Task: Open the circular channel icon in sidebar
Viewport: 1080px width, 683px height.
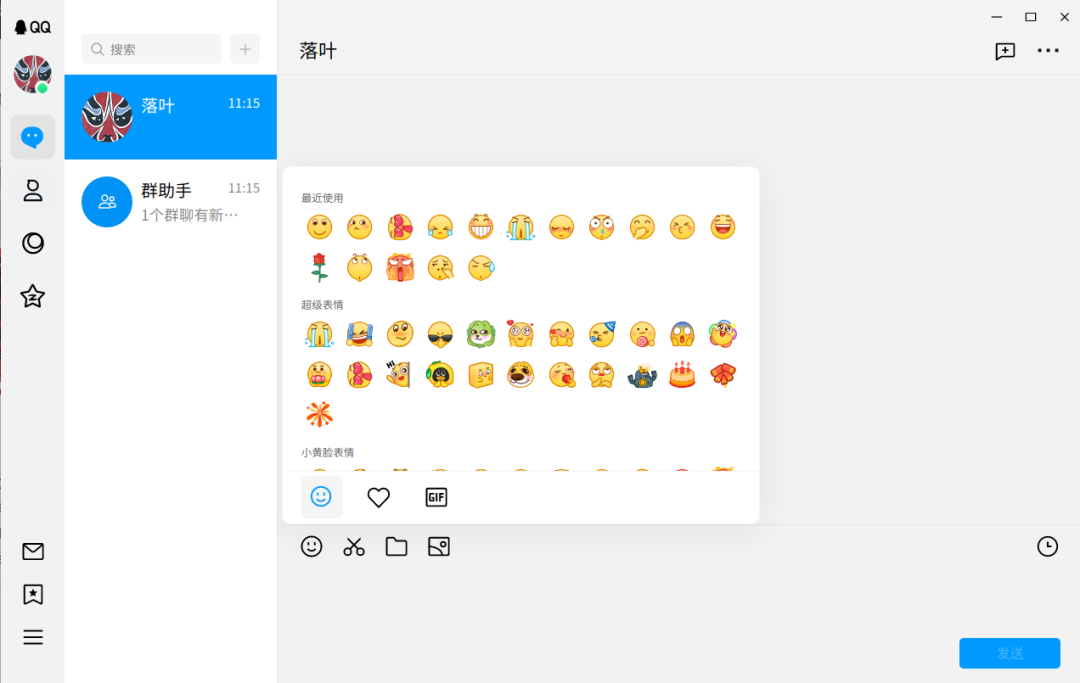Action: (x=33, y=243)
